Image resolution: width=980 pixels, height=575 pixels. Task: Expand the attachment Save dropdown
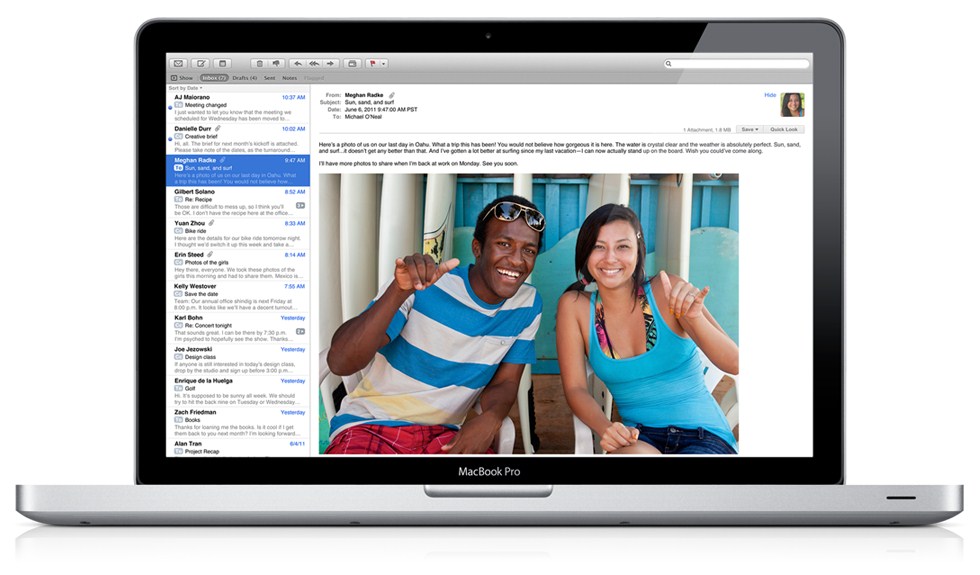pos(749,129)
